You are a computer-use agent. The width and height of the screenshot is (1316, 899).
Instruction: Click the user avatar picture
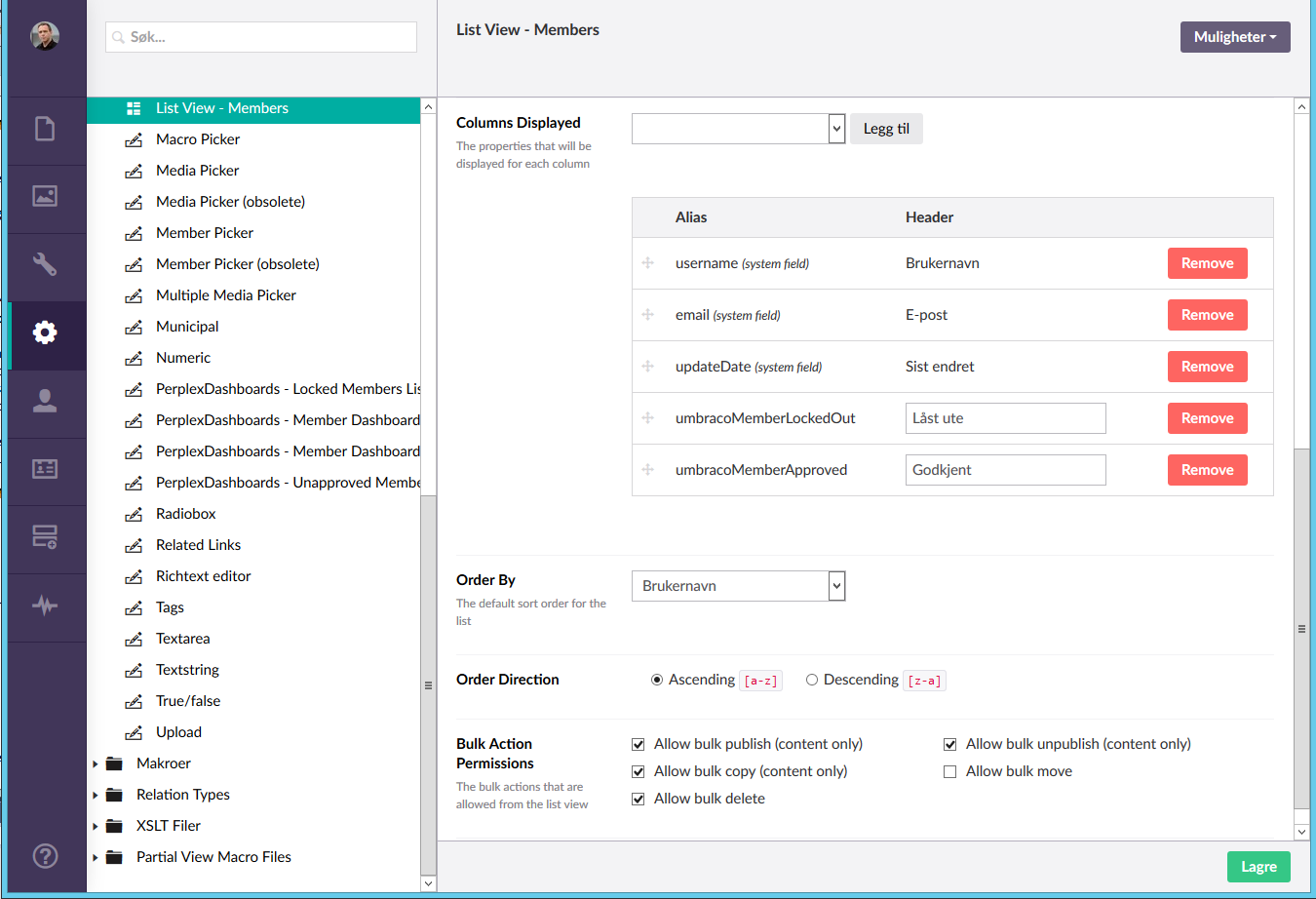[x=45, y=37]
